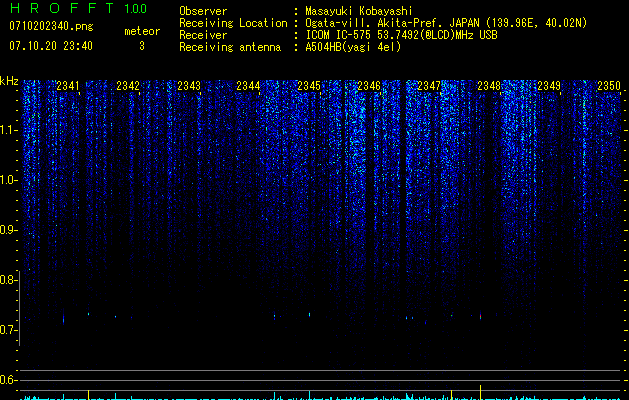Click the 0.7 kHz axis label

tap(8, 330)
